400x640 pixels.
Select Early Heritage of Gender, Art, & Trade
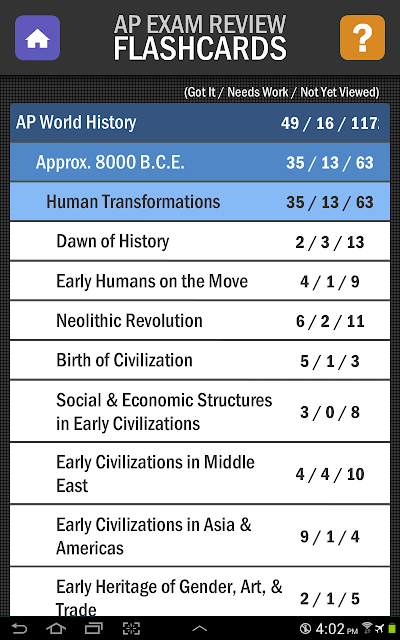pos(200,592)
